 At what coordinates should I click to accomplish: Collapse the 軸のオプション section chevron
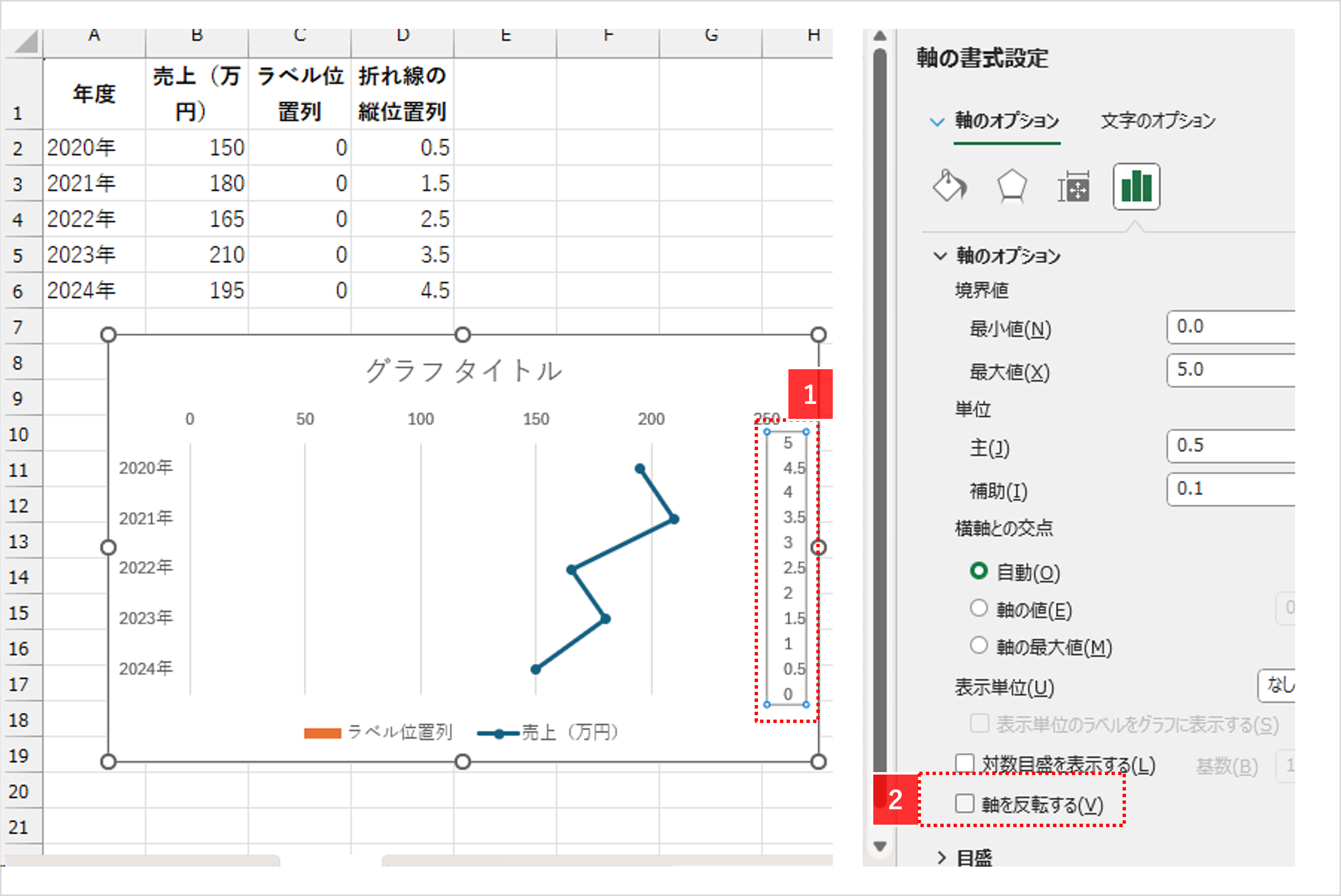click(940, 255)
